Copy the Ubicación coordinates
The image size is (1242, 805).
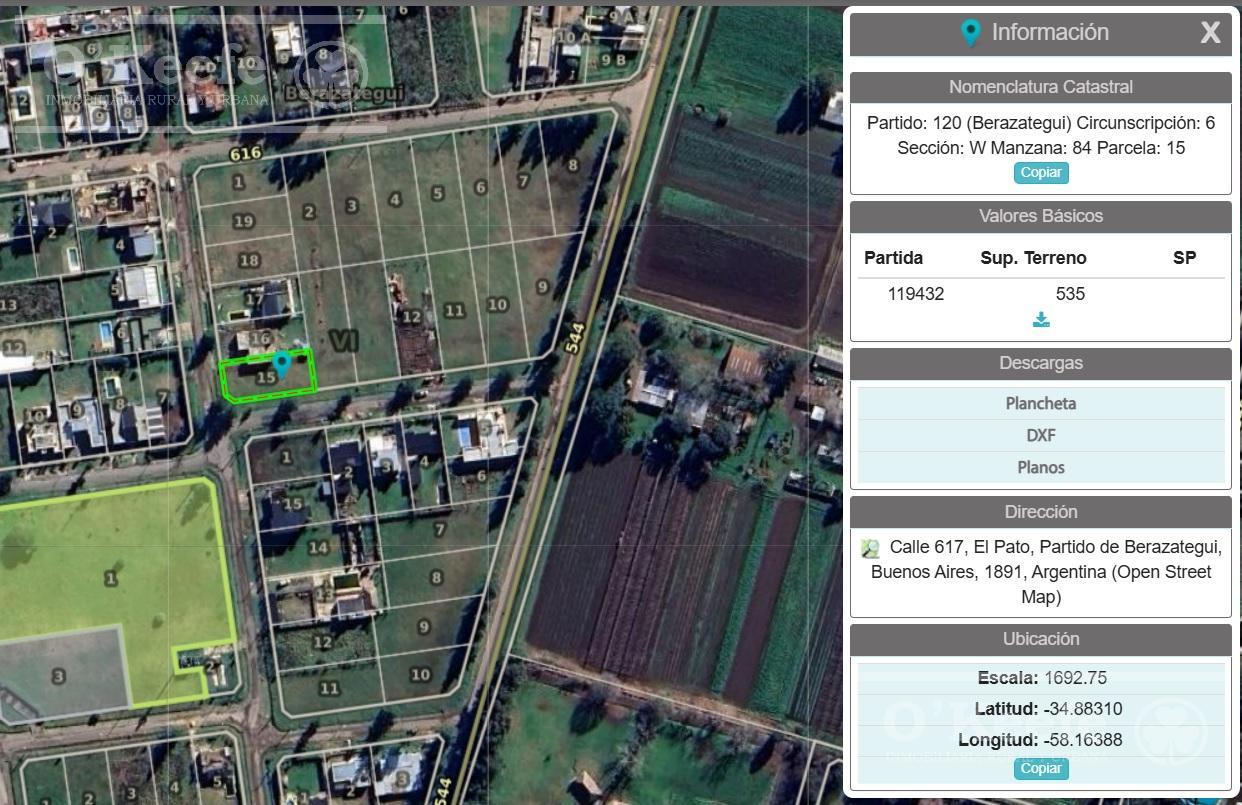point(1041,768)
